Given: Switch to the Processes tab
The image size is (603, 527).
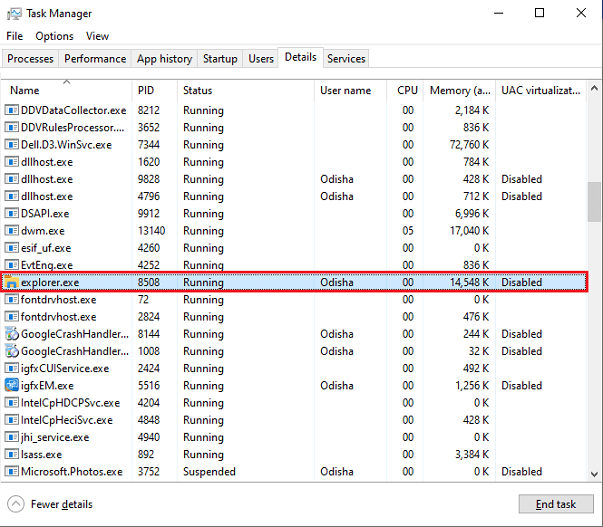Looking at the screenshot, I should [x=30, y=58].
